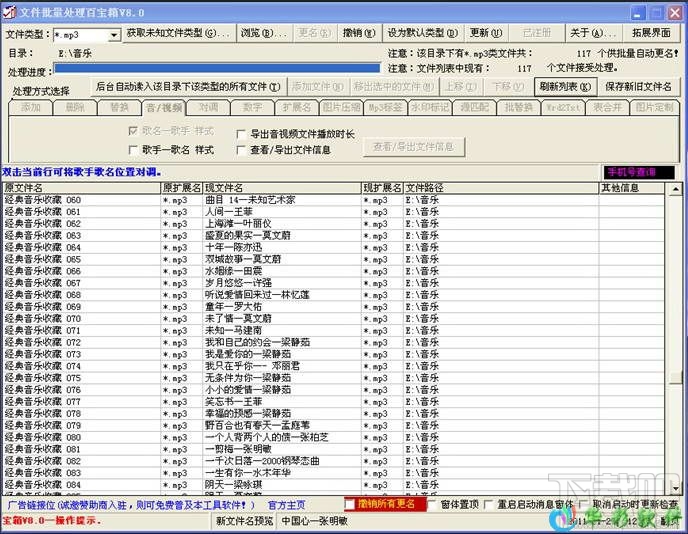
Task: Click the scrollbar up arrow
Action: (675, 189)
